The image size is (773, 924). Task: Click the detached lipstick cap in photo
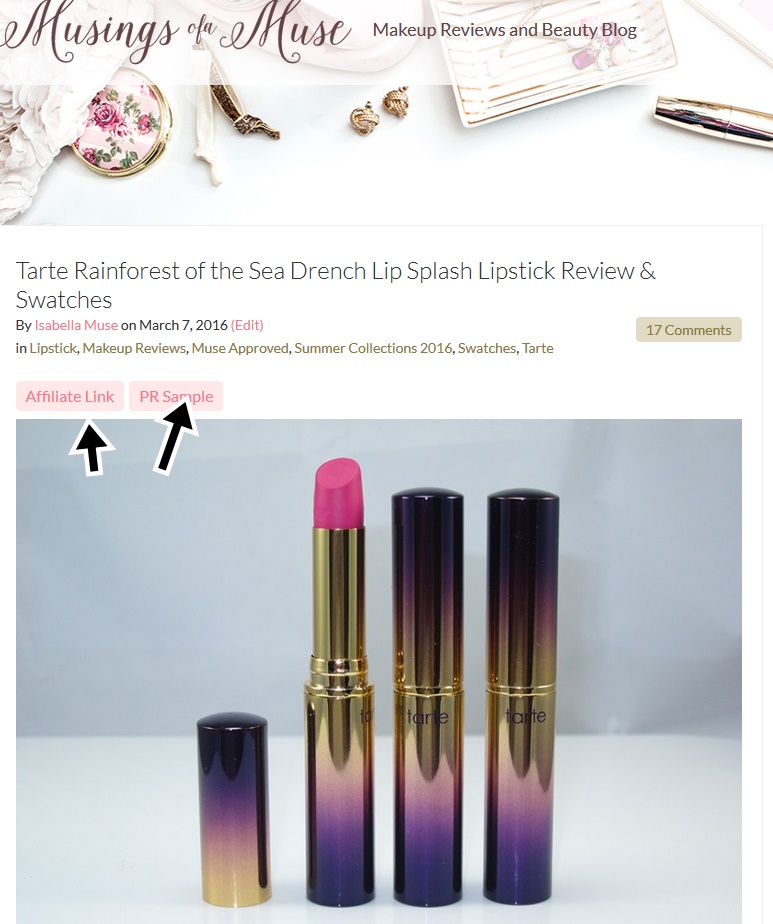[x=232, y=808]
